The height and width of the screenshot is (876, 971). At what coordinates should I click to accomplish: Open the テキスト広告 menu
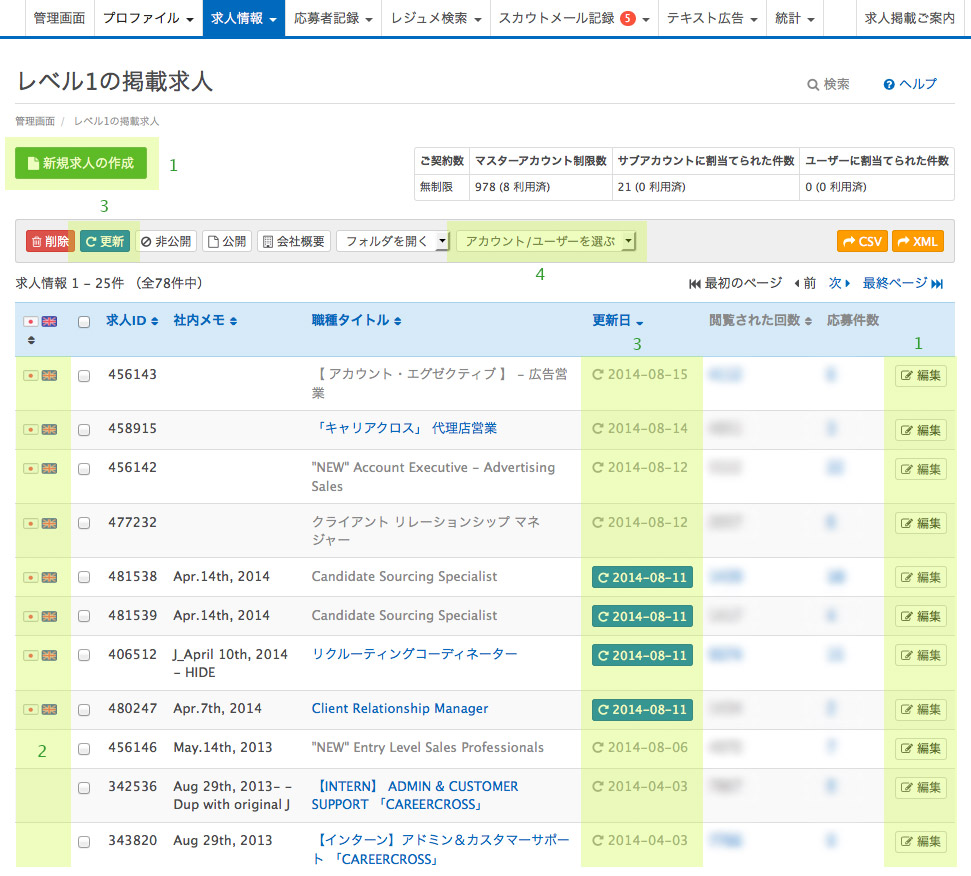coord(712,18)
